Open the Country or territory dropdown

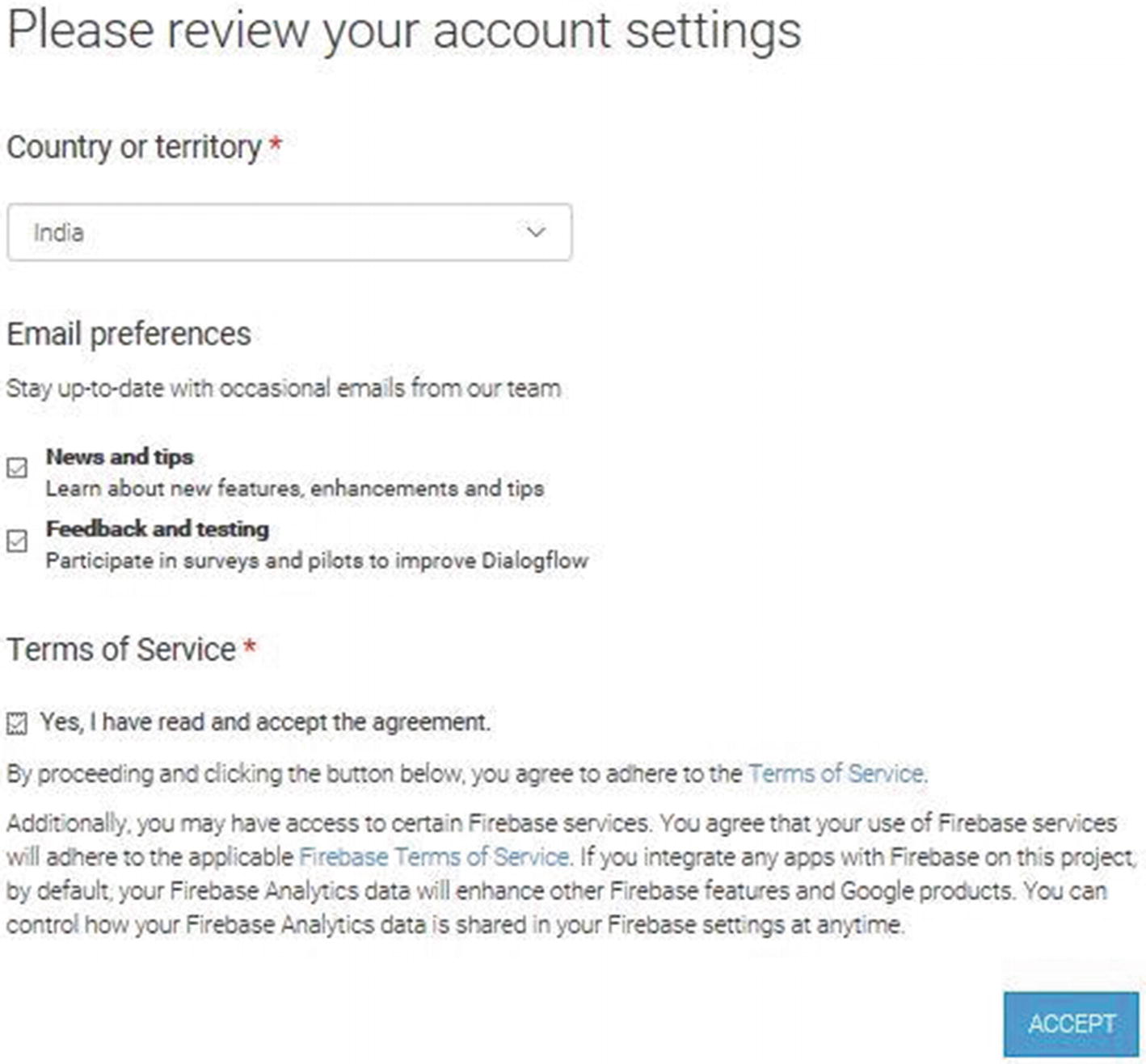[x=289, y=233]
